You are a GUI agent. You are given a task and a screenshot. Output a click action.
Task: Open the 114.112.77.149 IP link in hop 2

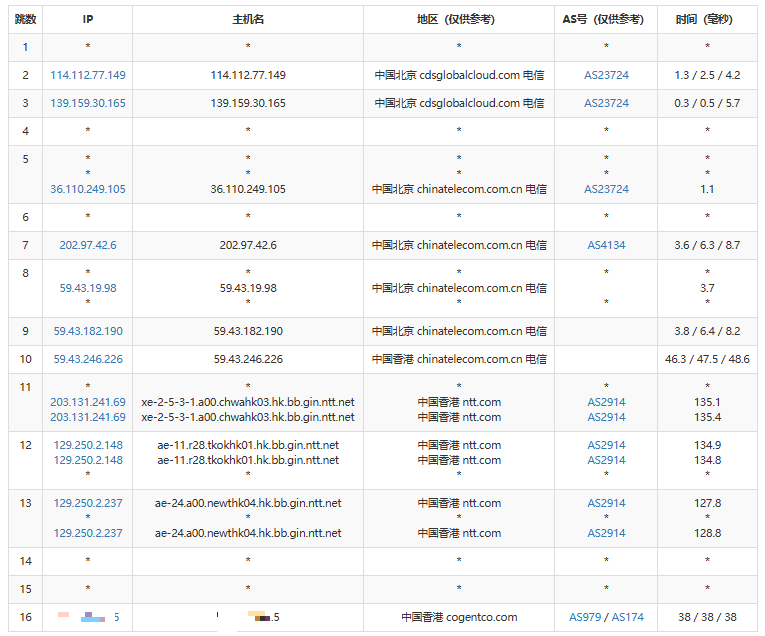point(88,75)
